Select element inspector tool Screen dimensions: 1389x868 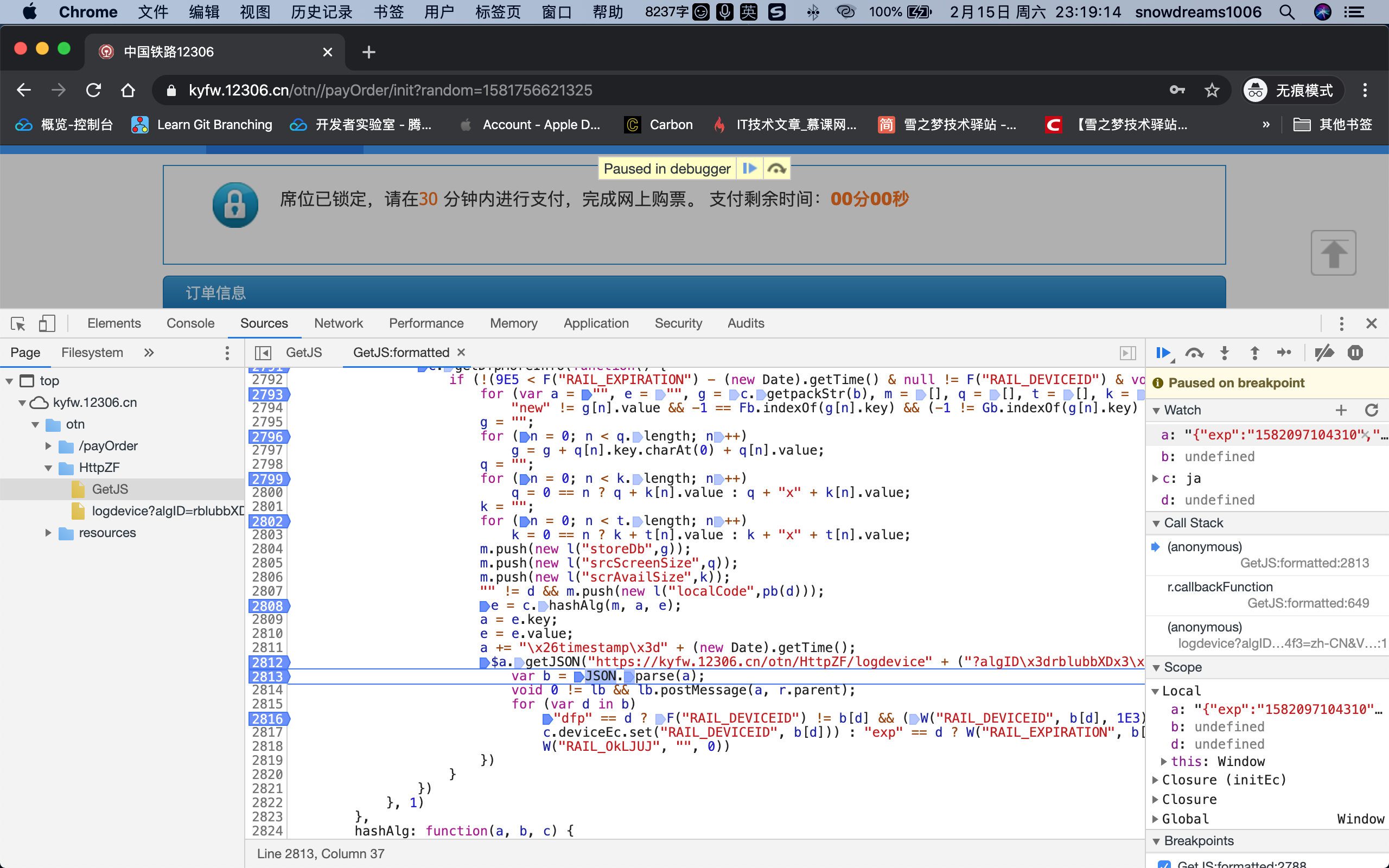click(x=18, y=323)
